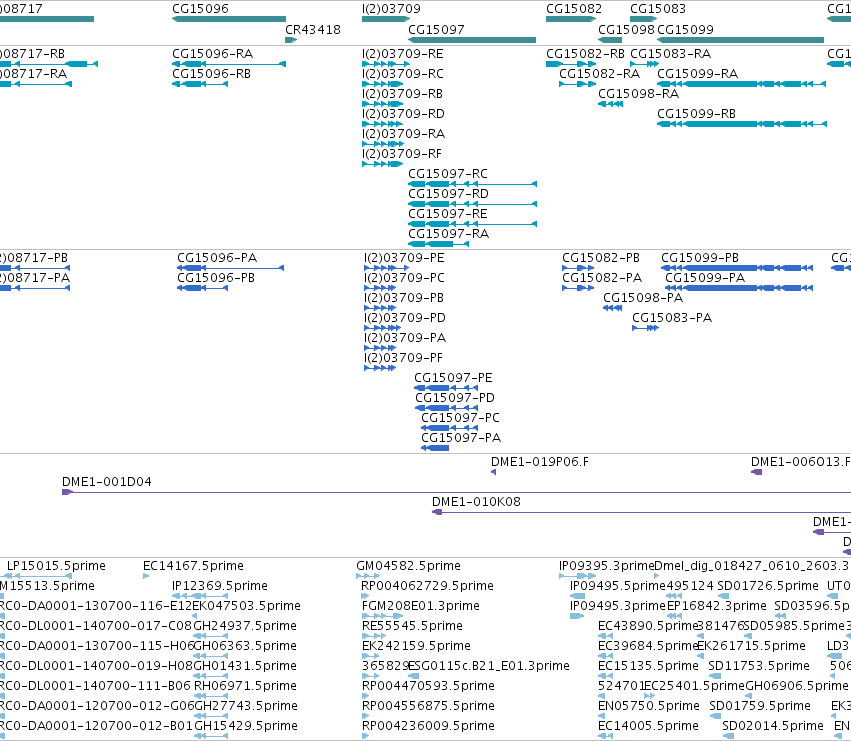The image size is (851, 741).
Task: Select transcript CG15097-RE
Action: tap(448, 214)
